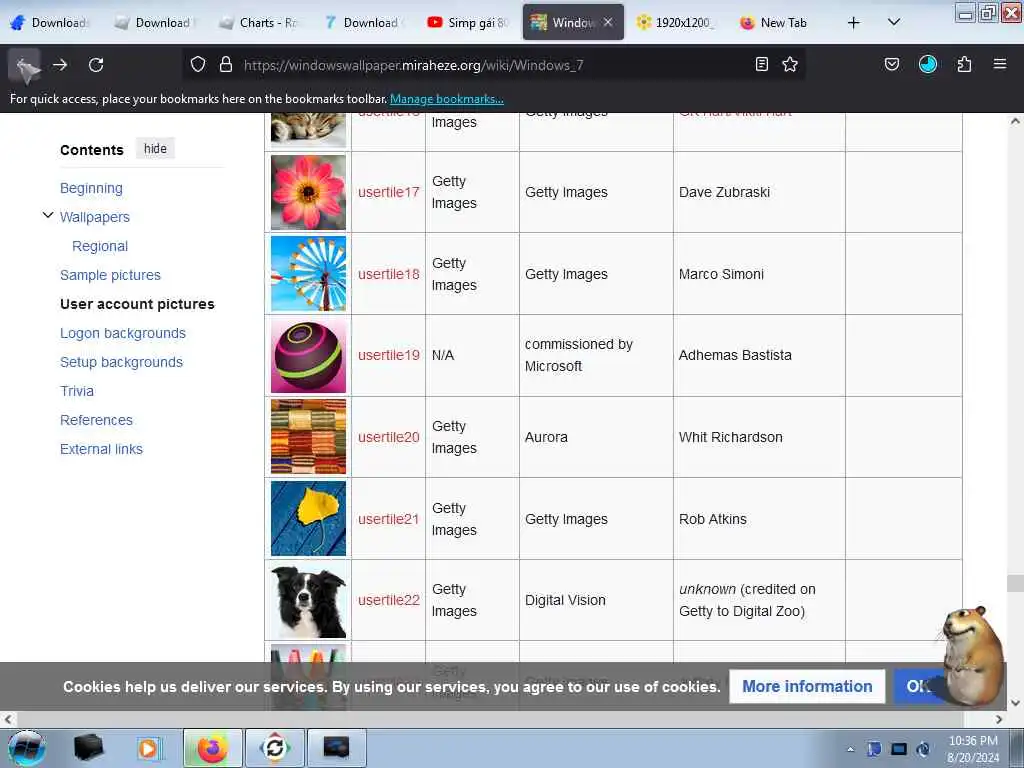Collapse the Wallpapers section chevron
This screenshot has height=768, width=1024.
[x=48, y=216]
